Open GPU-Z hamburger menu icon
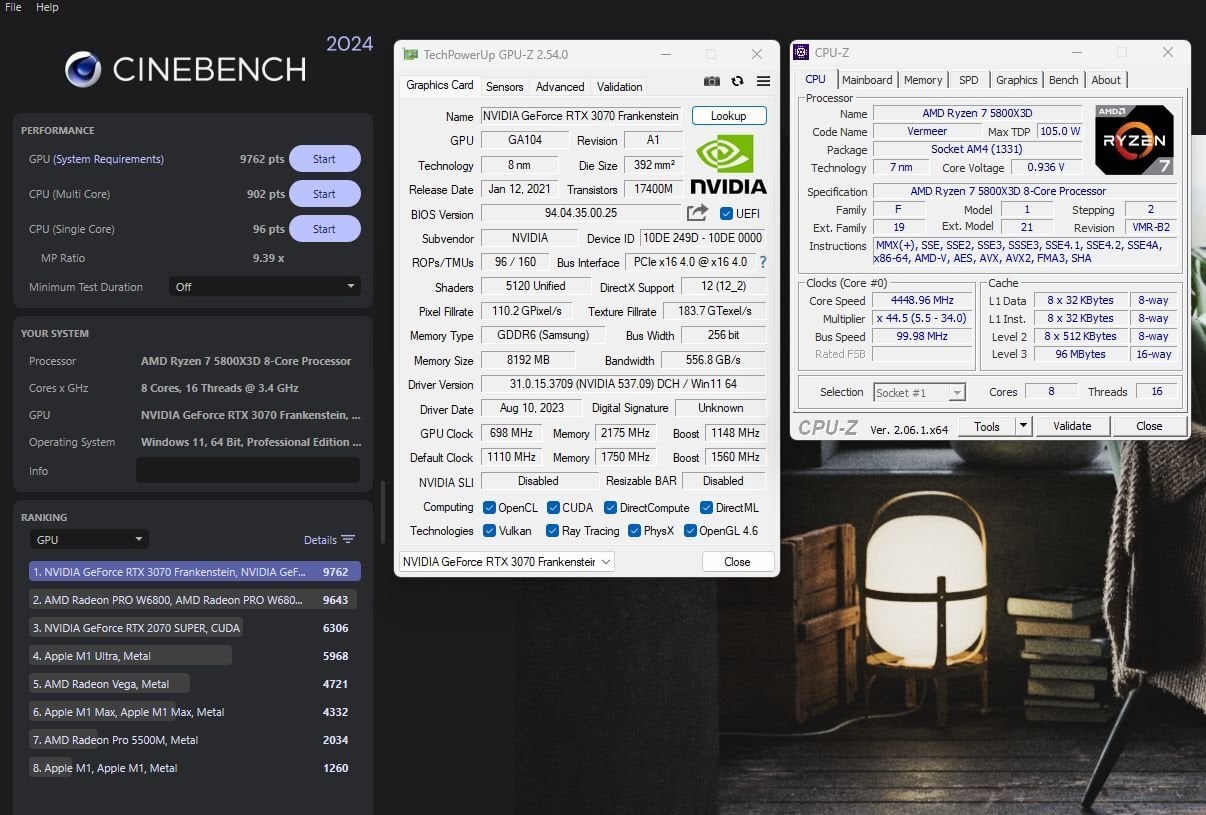This screenshot has height=815, width=1206. click(763, 81)
